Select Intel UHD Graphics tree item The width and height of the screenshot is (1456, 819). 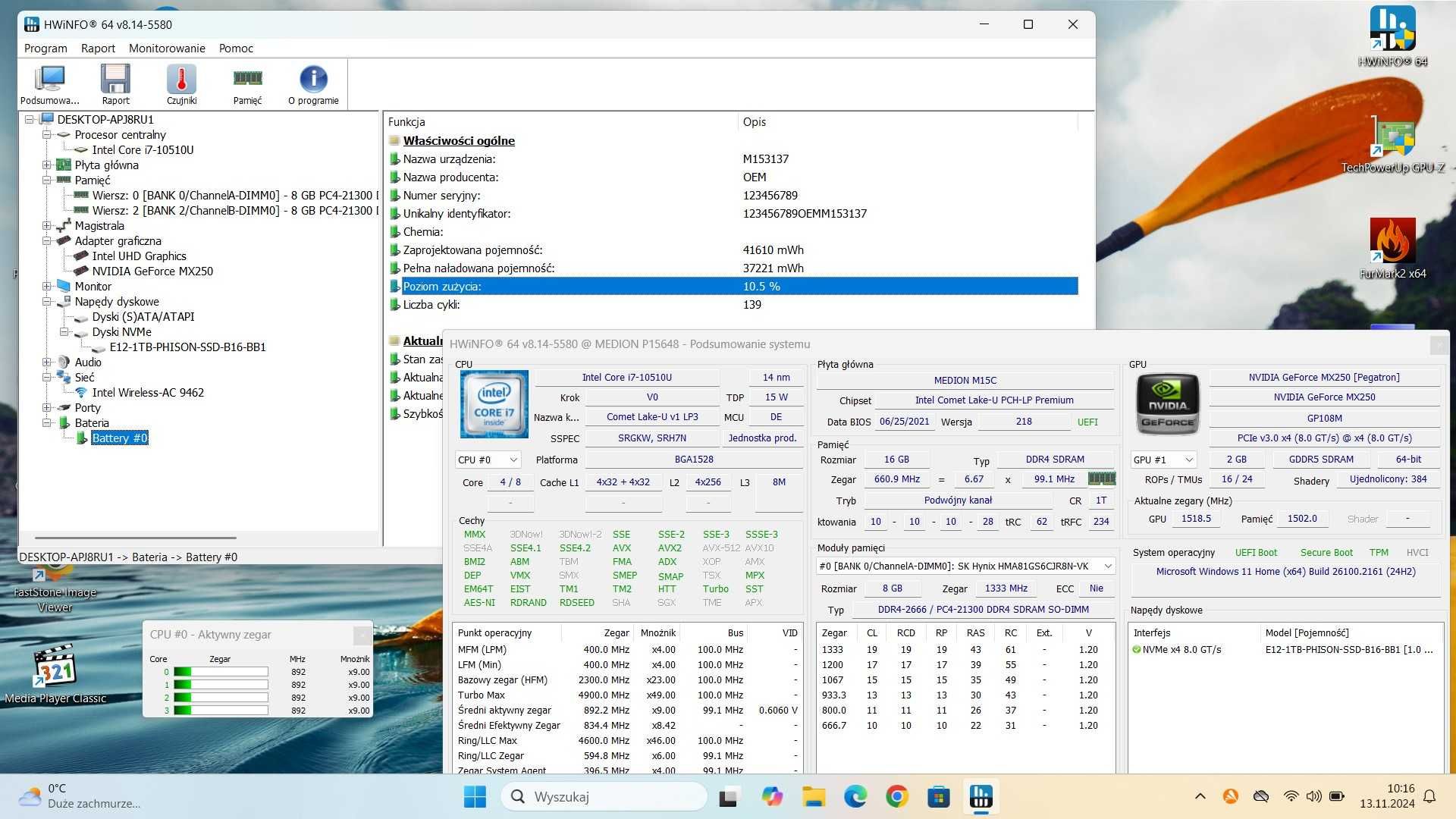(x=139, y=256)
